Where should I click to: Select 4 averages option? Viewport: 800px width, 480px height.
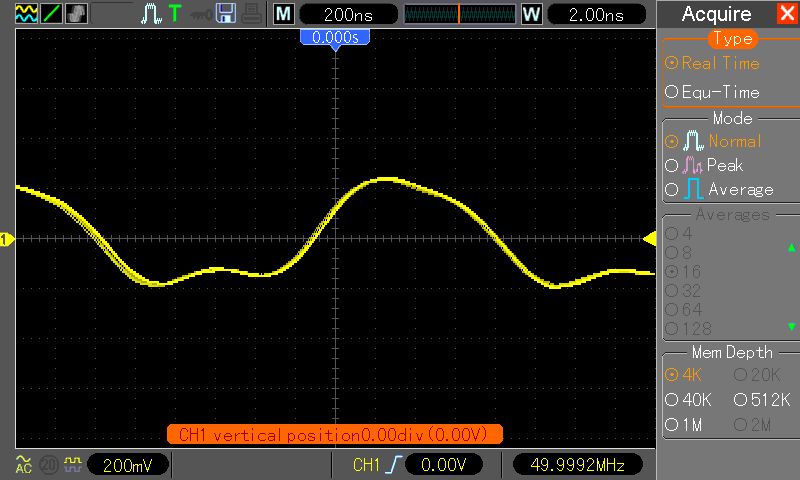point(679,234)
